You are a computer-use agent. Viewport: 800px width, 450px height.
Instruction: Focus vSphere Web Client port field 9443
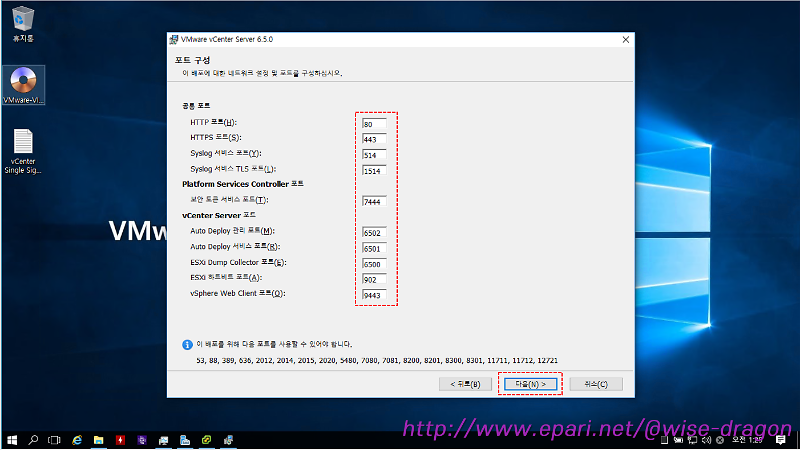click(374, 295)
